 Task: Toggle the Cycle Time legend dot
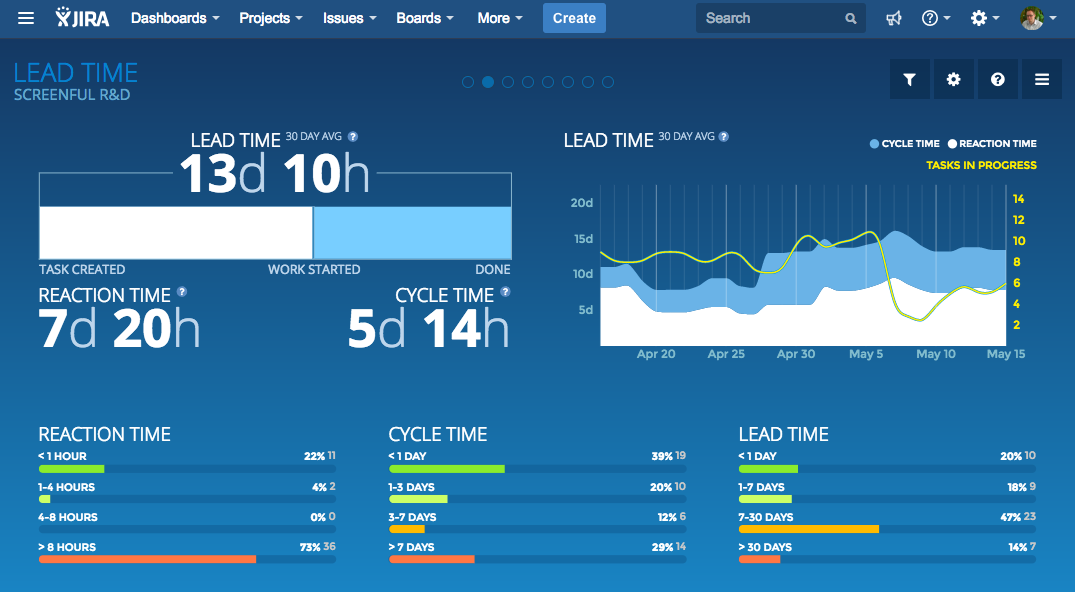click(874, 144)
